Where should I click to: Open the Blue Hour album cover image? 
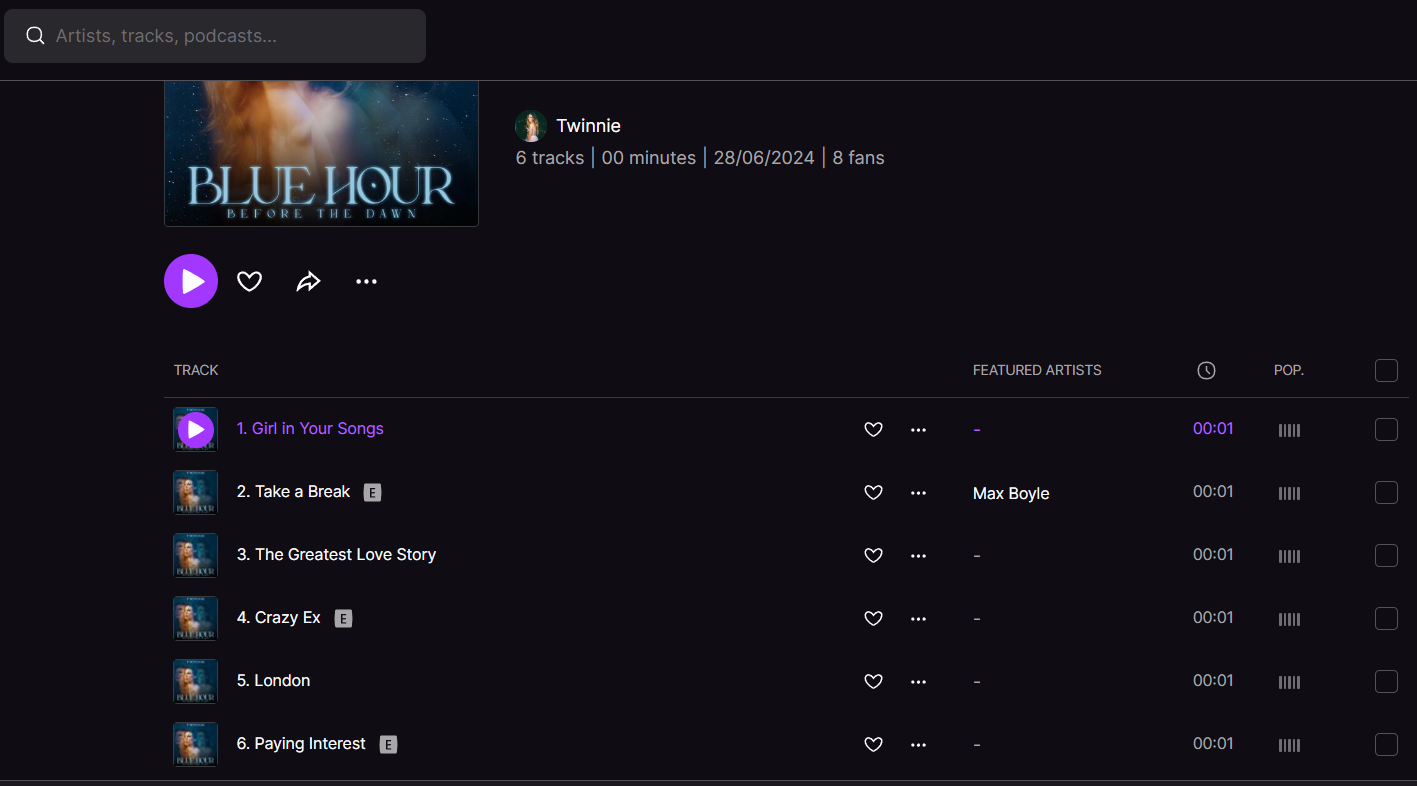[x=321, y=154]
